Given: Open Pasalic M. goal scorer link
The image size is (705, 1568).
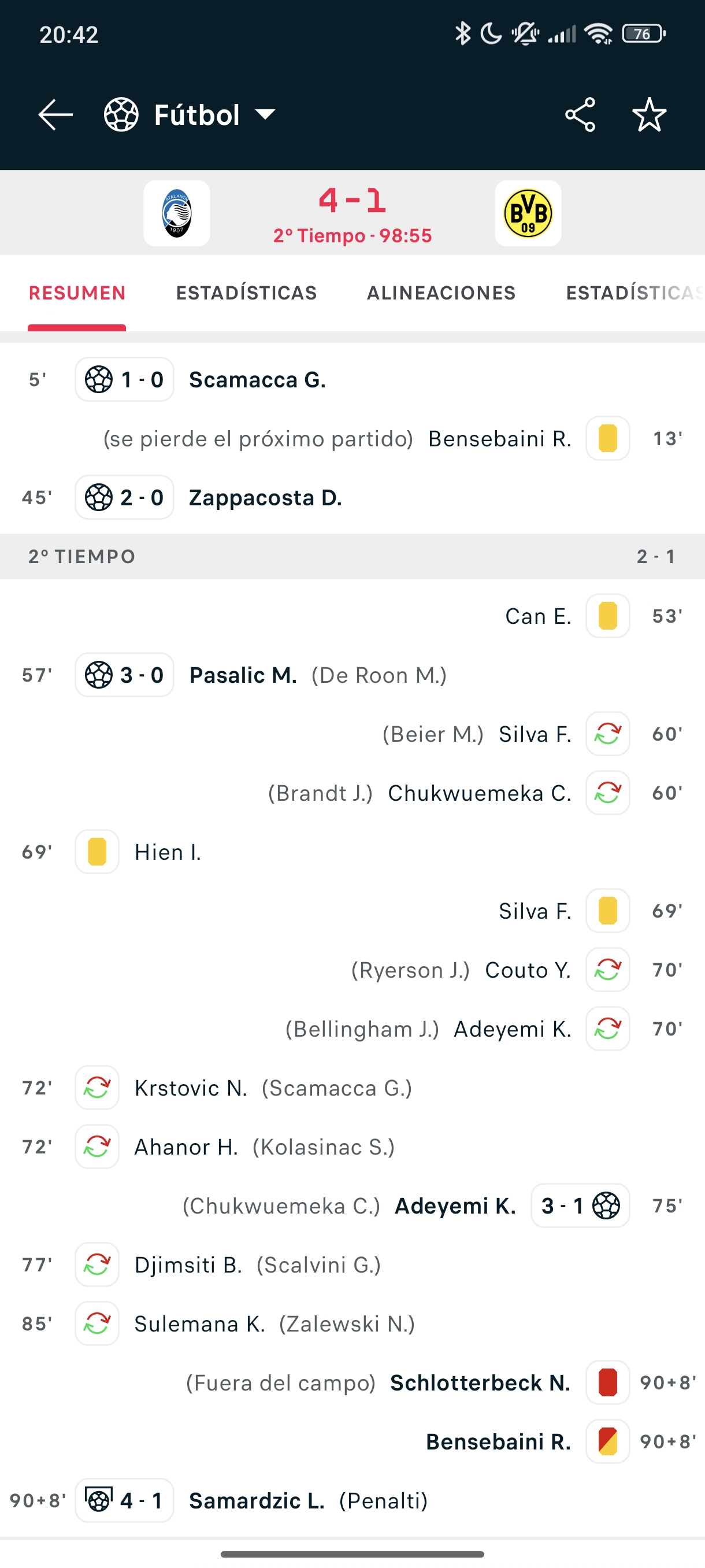Looking at the screenshot, I should pos(243,675).
